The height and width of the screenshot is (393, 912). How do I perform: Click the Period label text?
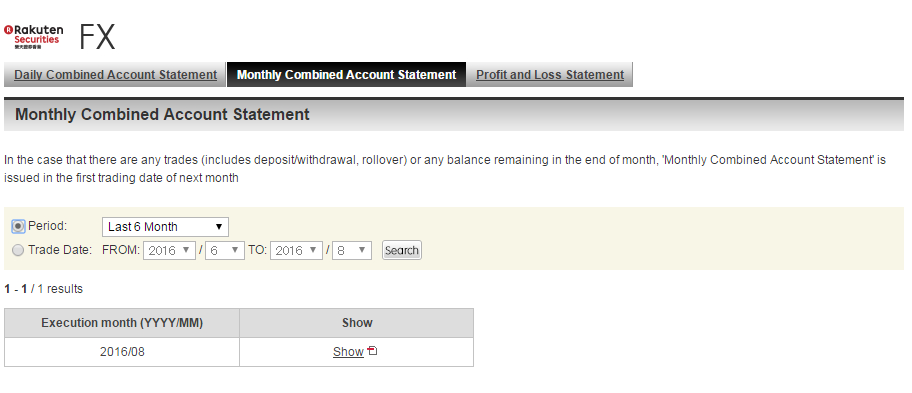click(x=48, y=226)
